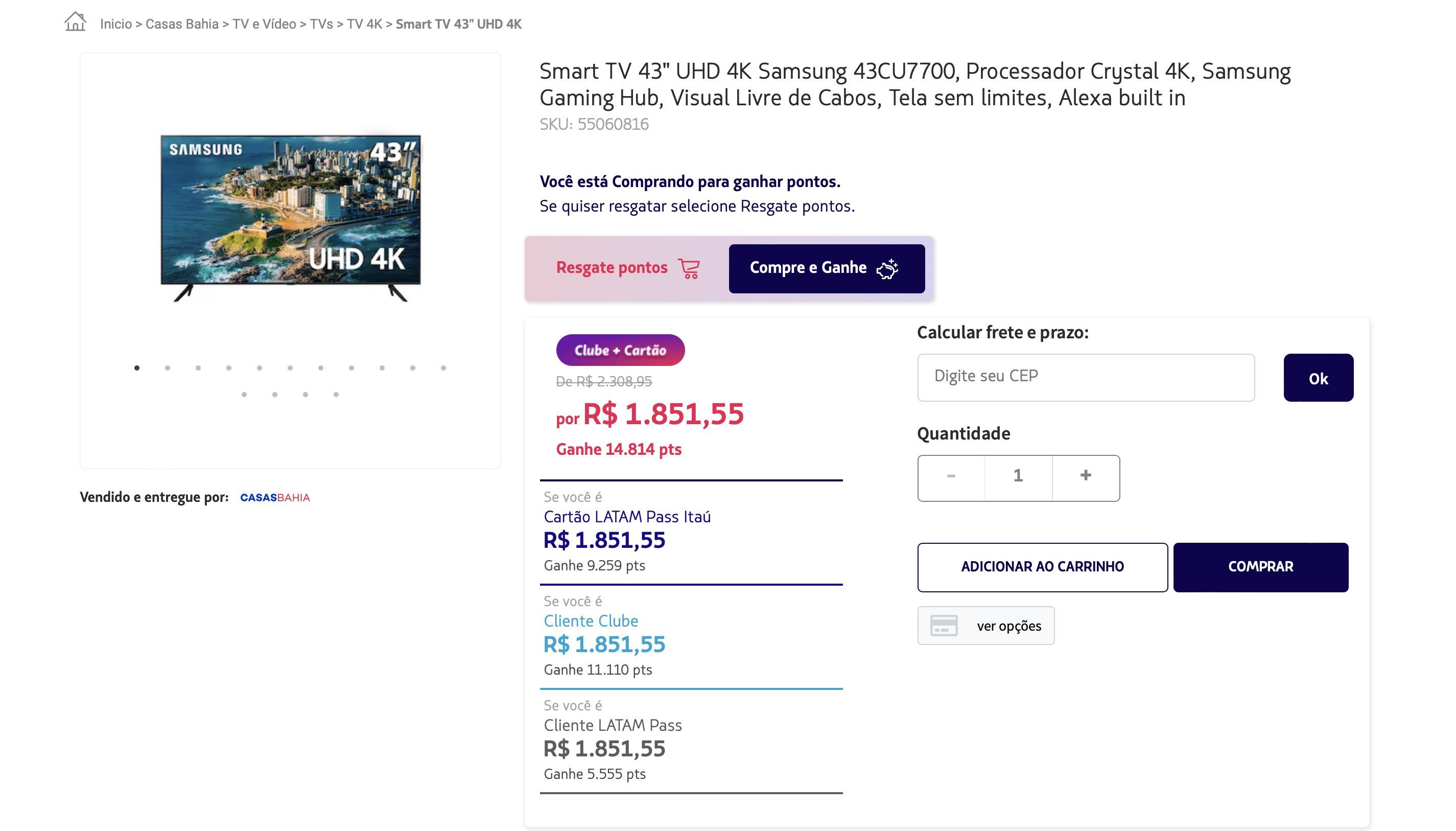Go to second carousel image dot
The image size is (1456, 831).
coord(167,368)
